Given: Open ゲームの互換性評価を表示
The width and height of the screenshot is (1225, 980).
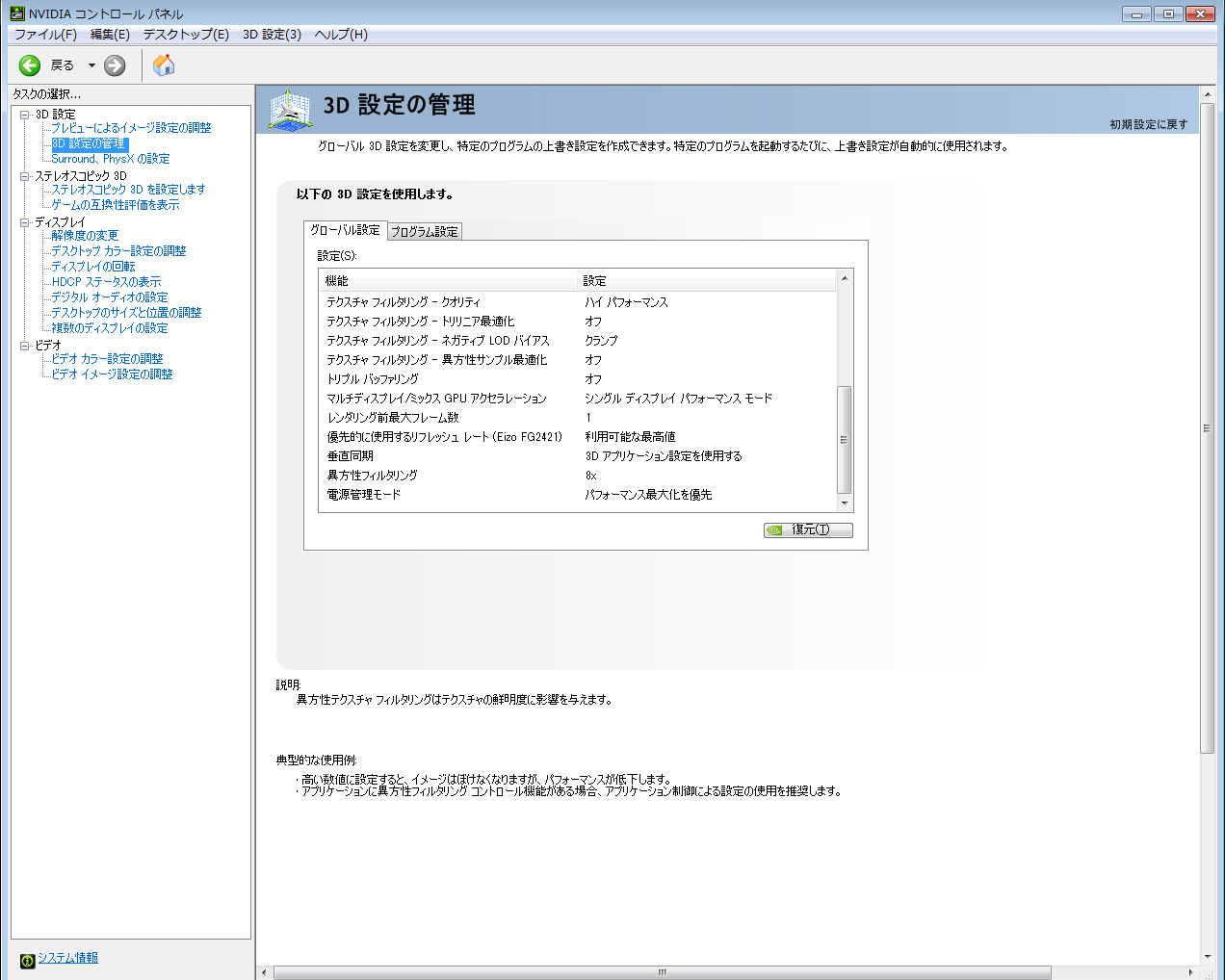Looking at the screenshot, I should tap(116, 205).
